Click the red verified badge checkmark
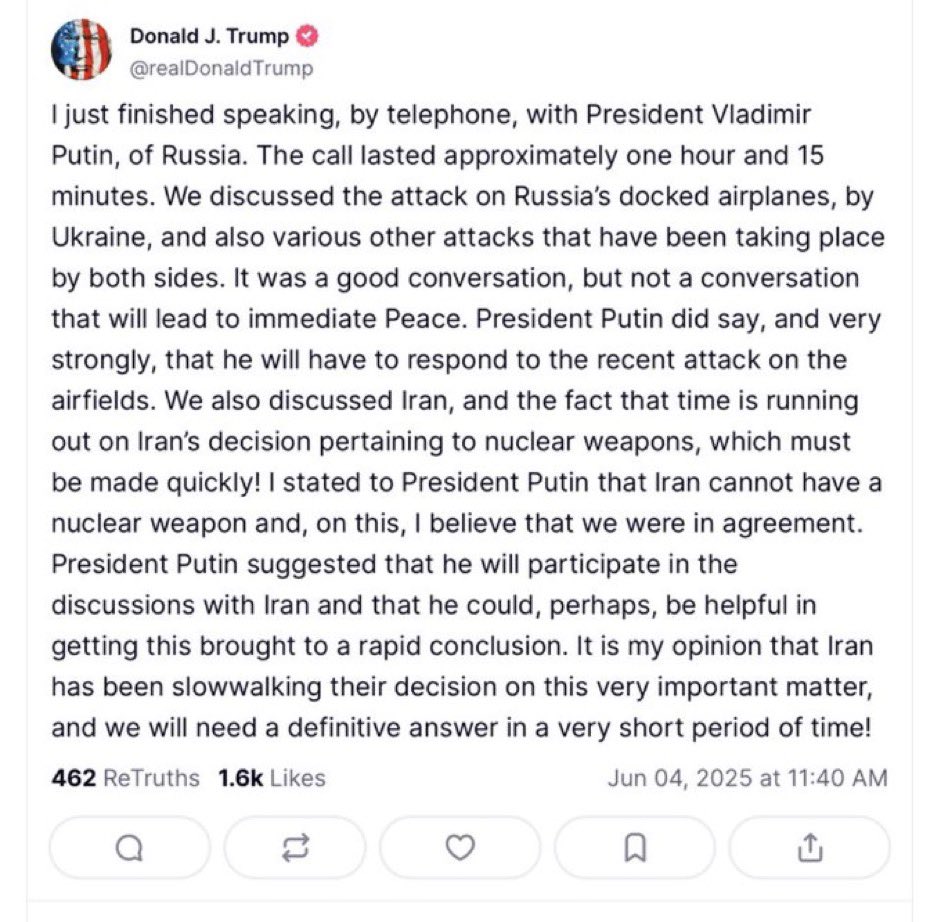The width and height of the screenshot is (941, 922). [x=308, y=36]
